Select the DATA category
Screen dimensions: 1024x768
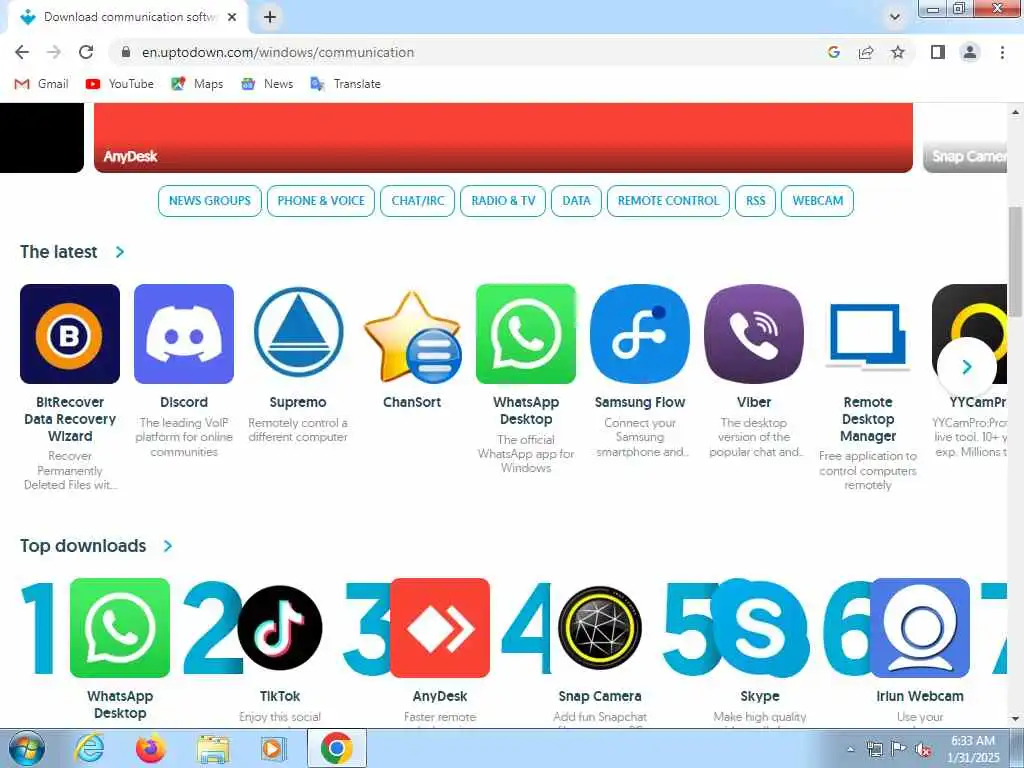pos(576,201)
